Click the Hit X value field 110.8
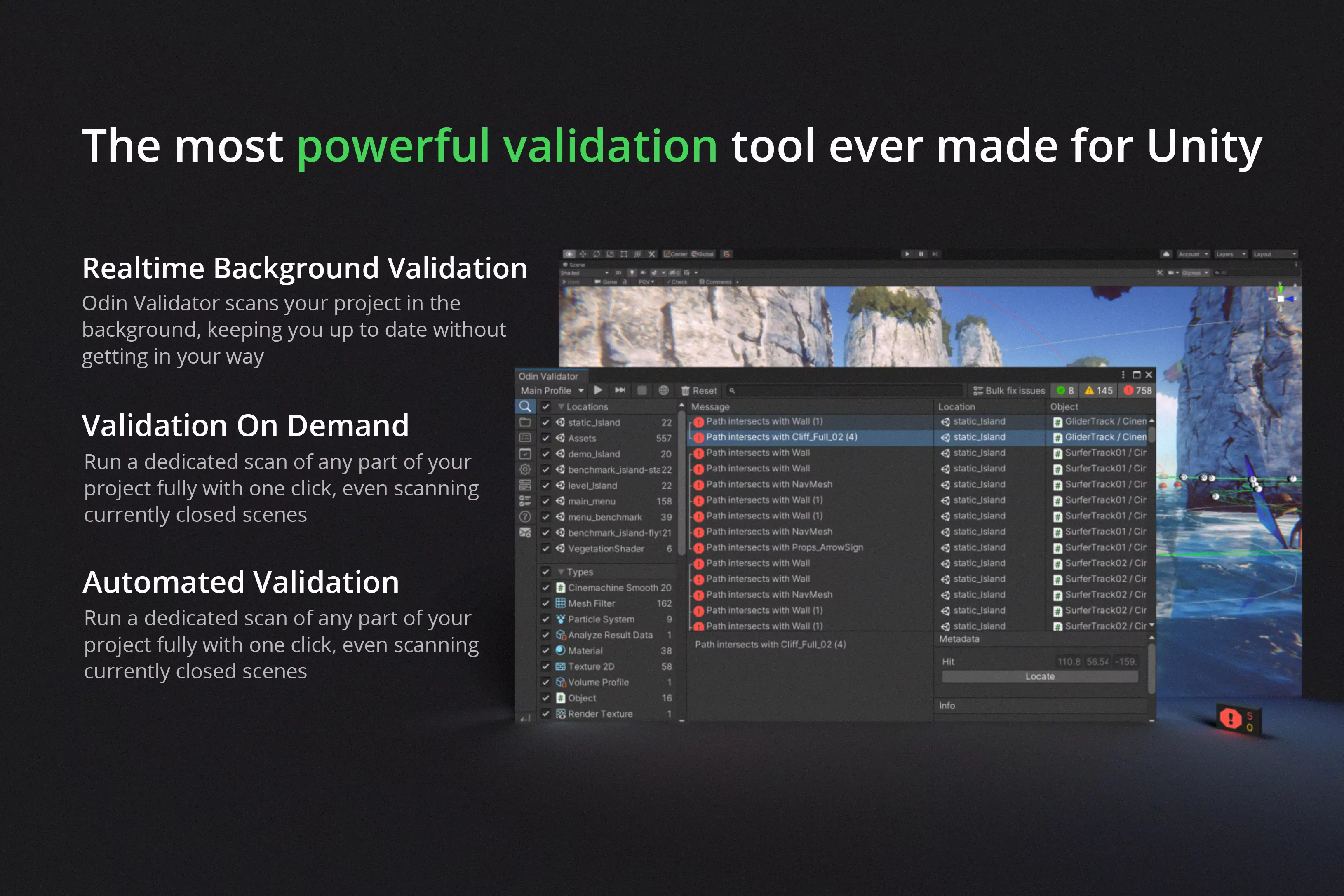Image resolution: width=1344 pixels, height=896 pixels. point(1069,662)
